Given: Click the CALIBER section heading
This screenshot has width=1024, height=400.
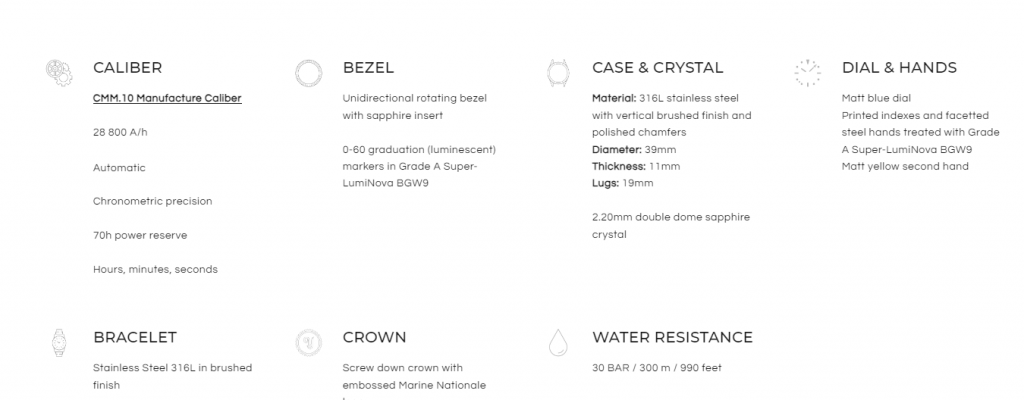Looking at the screenshot, I should click(127, 68).
